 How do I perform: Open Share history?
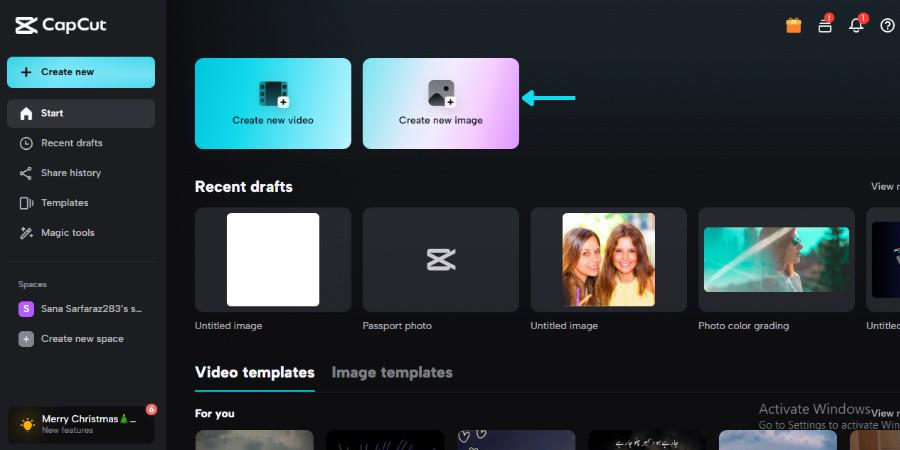81,173
